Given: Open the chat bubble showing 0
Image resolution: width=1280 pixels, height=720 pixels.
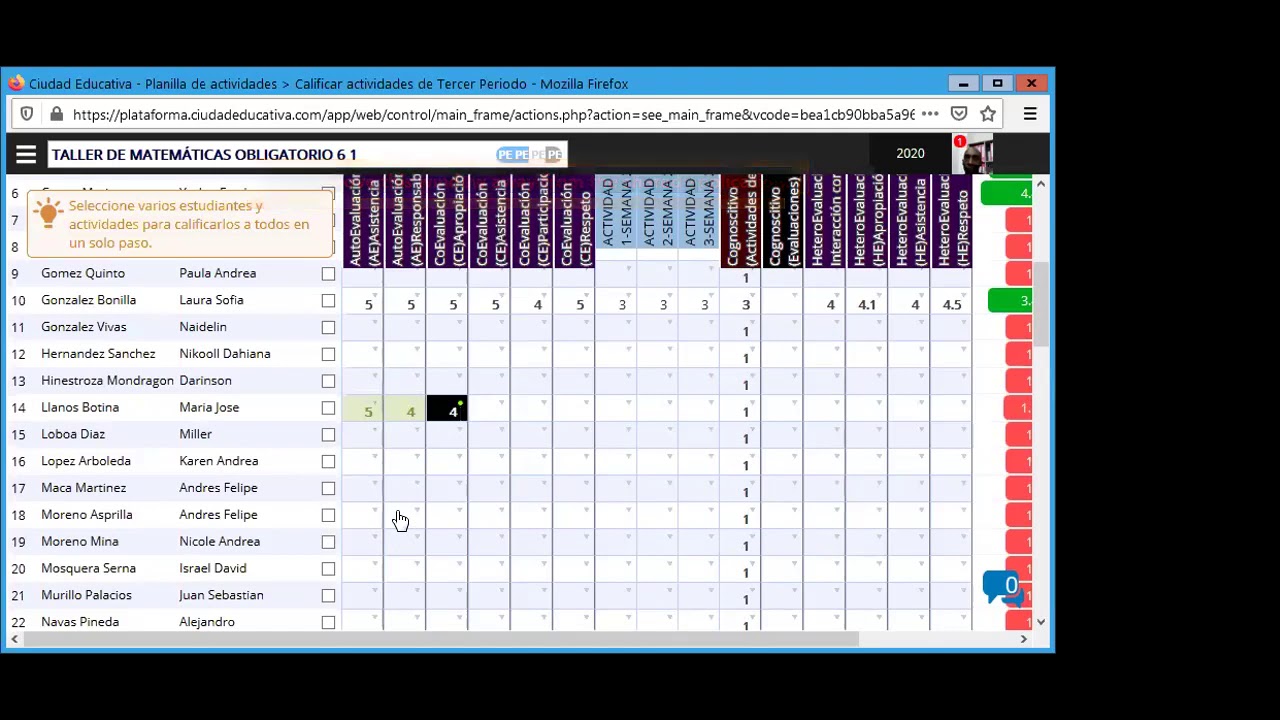Looking at the screenshot, I should tap(1003, 588).
